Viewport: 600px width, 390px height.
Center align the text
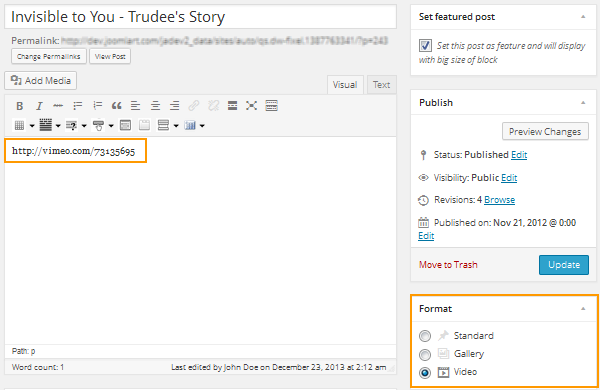click(155, 106)
